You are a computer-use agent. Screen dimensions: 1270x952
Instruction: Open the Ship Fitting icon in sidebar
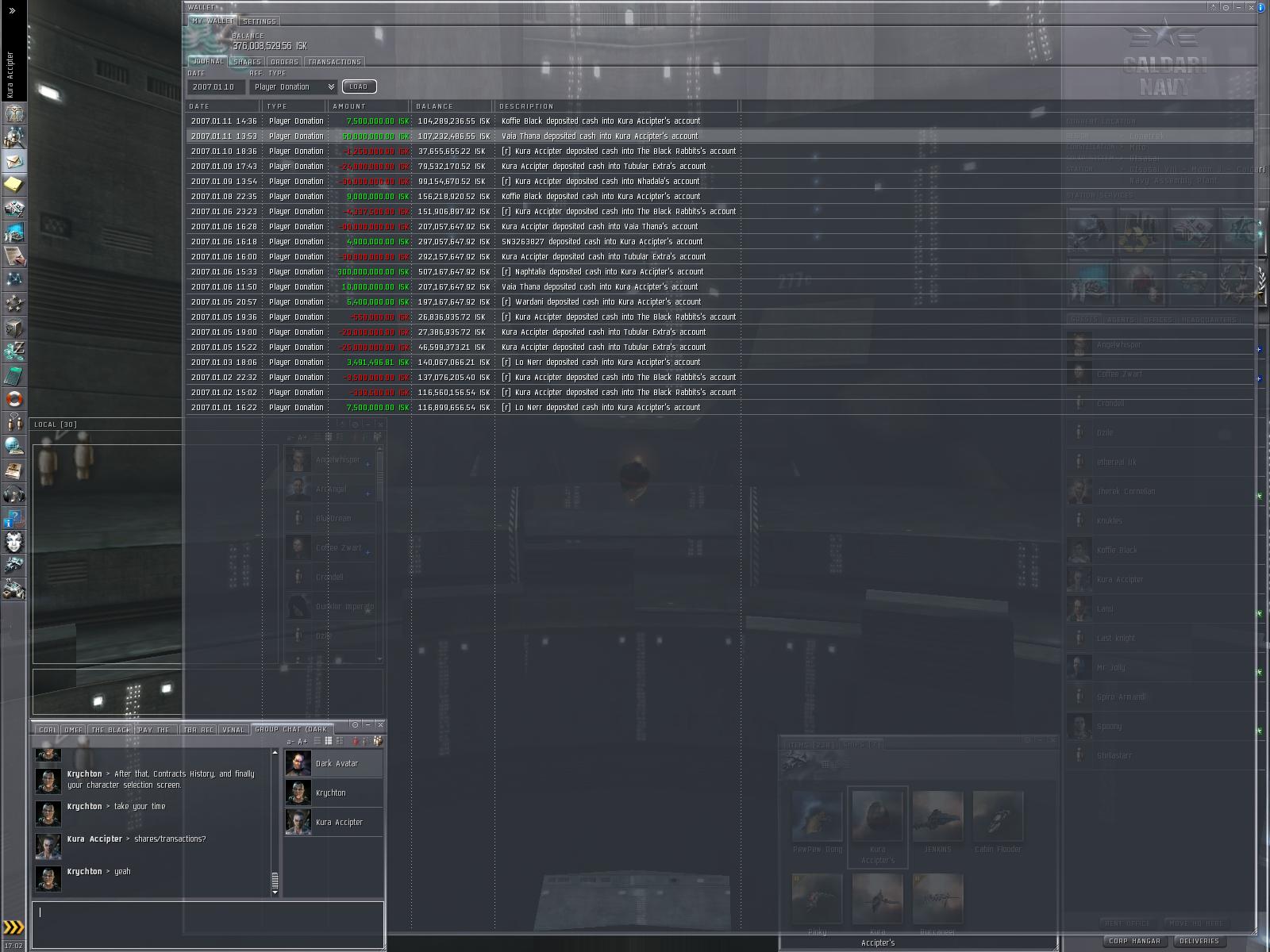(x=13, y=565)
